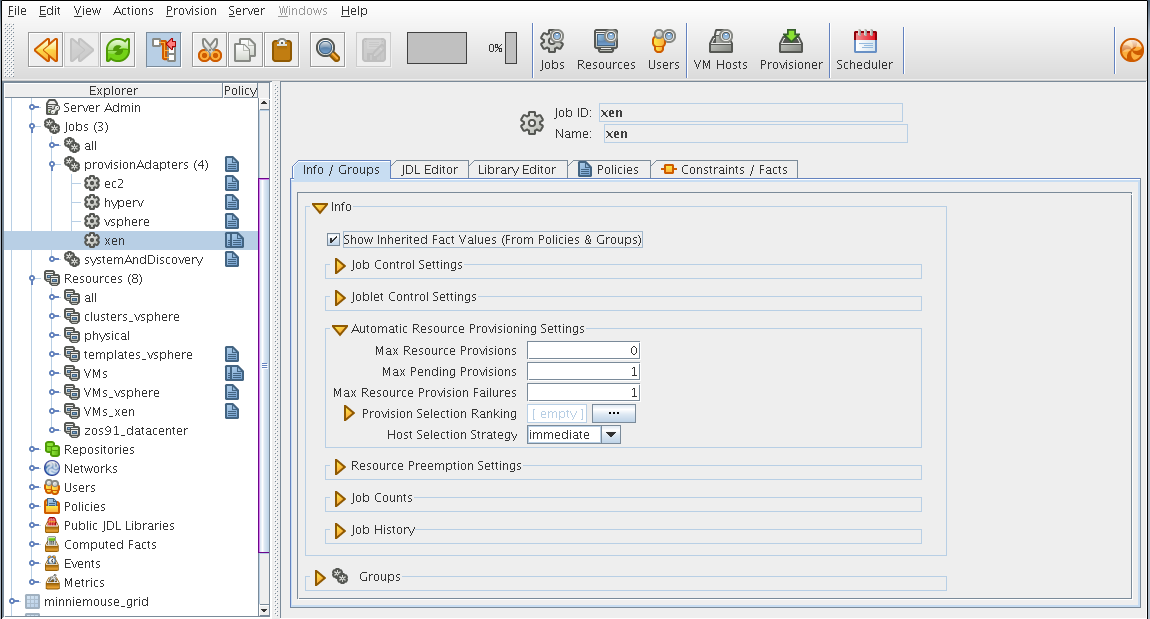Open the Provisioner view
The image size is (1150, 619).
coord(791,50)
